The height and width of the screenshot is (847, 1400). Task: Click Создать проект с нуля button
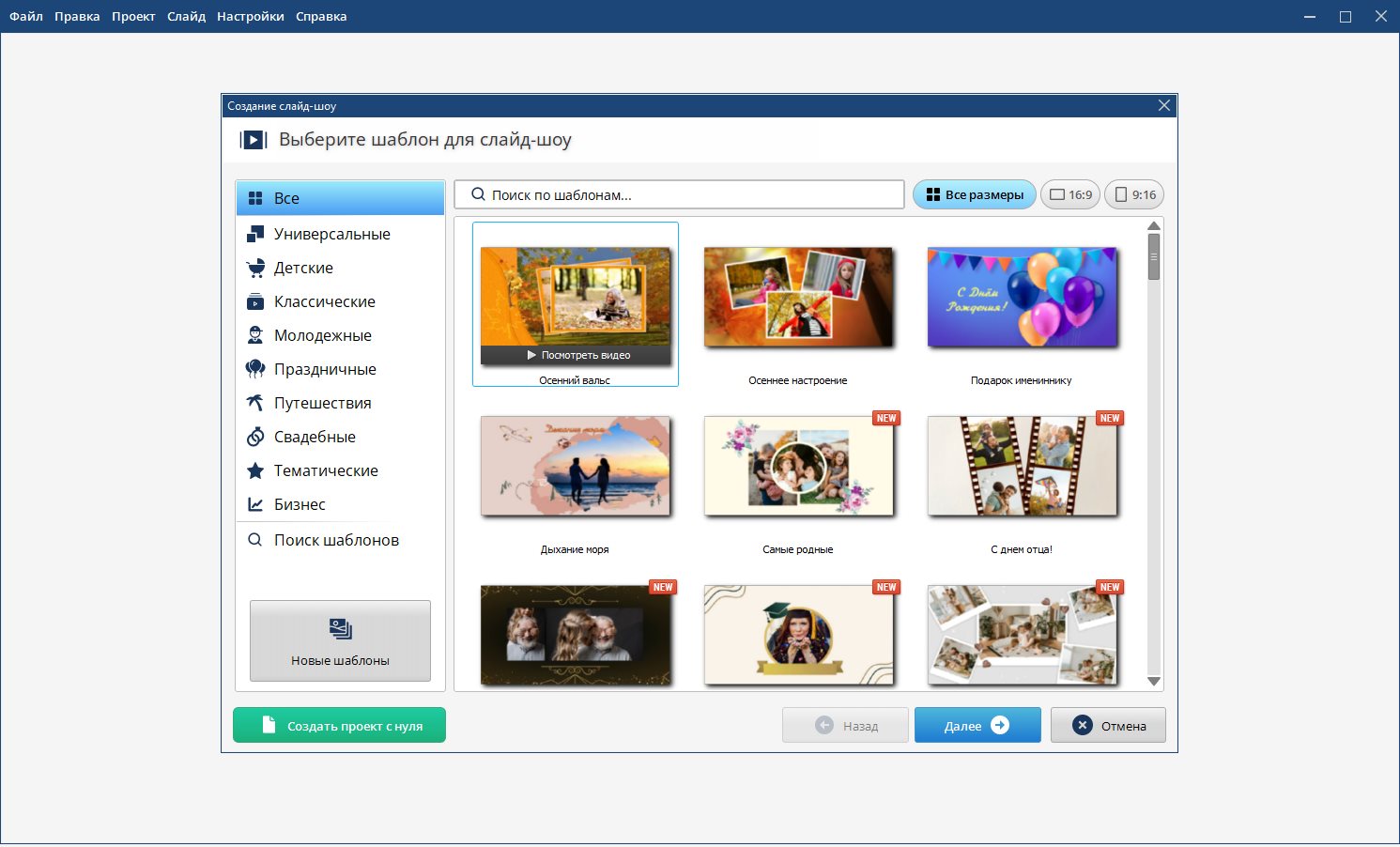[339, 726]
